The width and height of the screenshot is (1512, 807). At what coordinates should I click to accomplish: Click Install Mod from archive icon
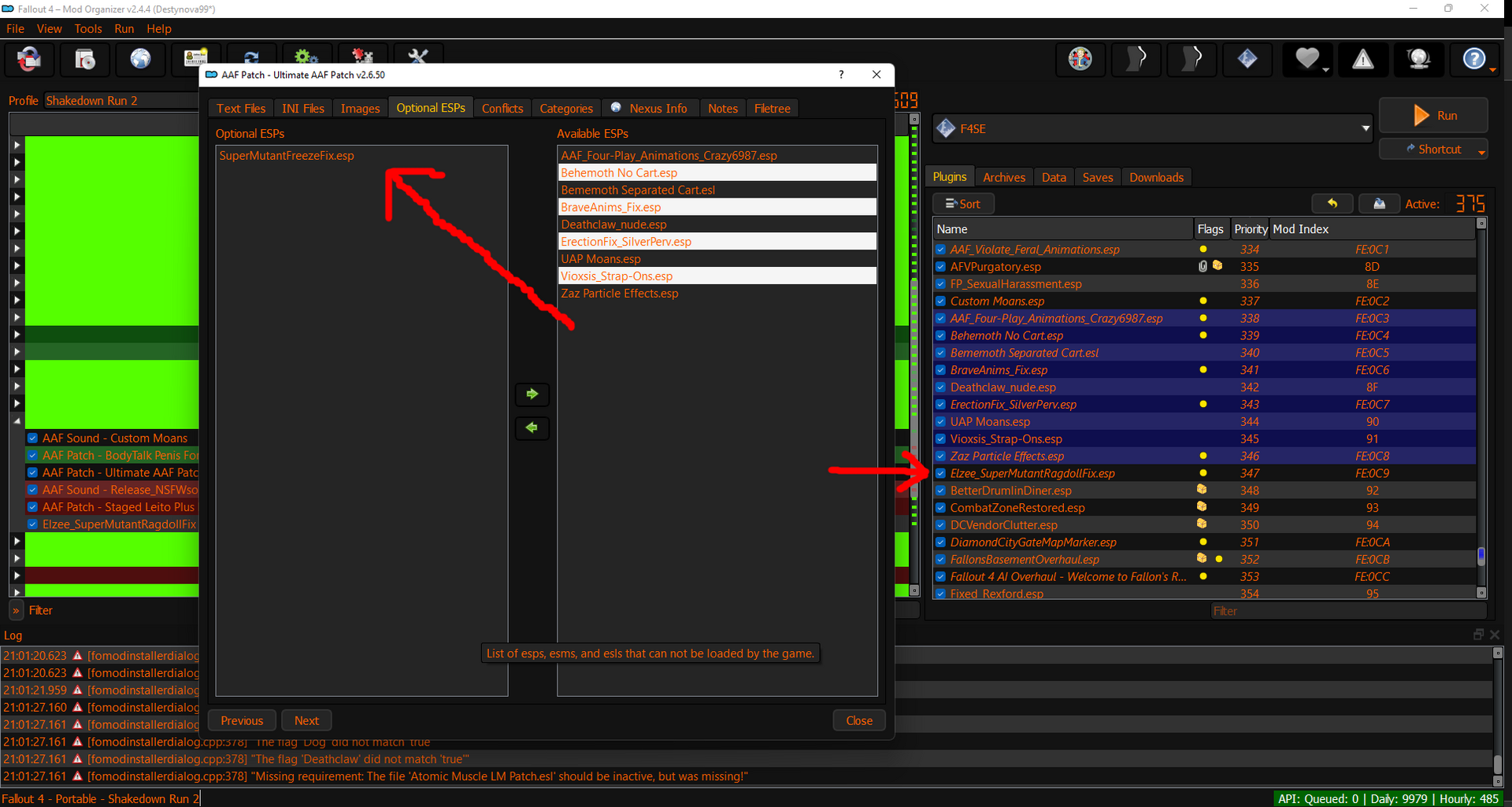coord(84,59)
